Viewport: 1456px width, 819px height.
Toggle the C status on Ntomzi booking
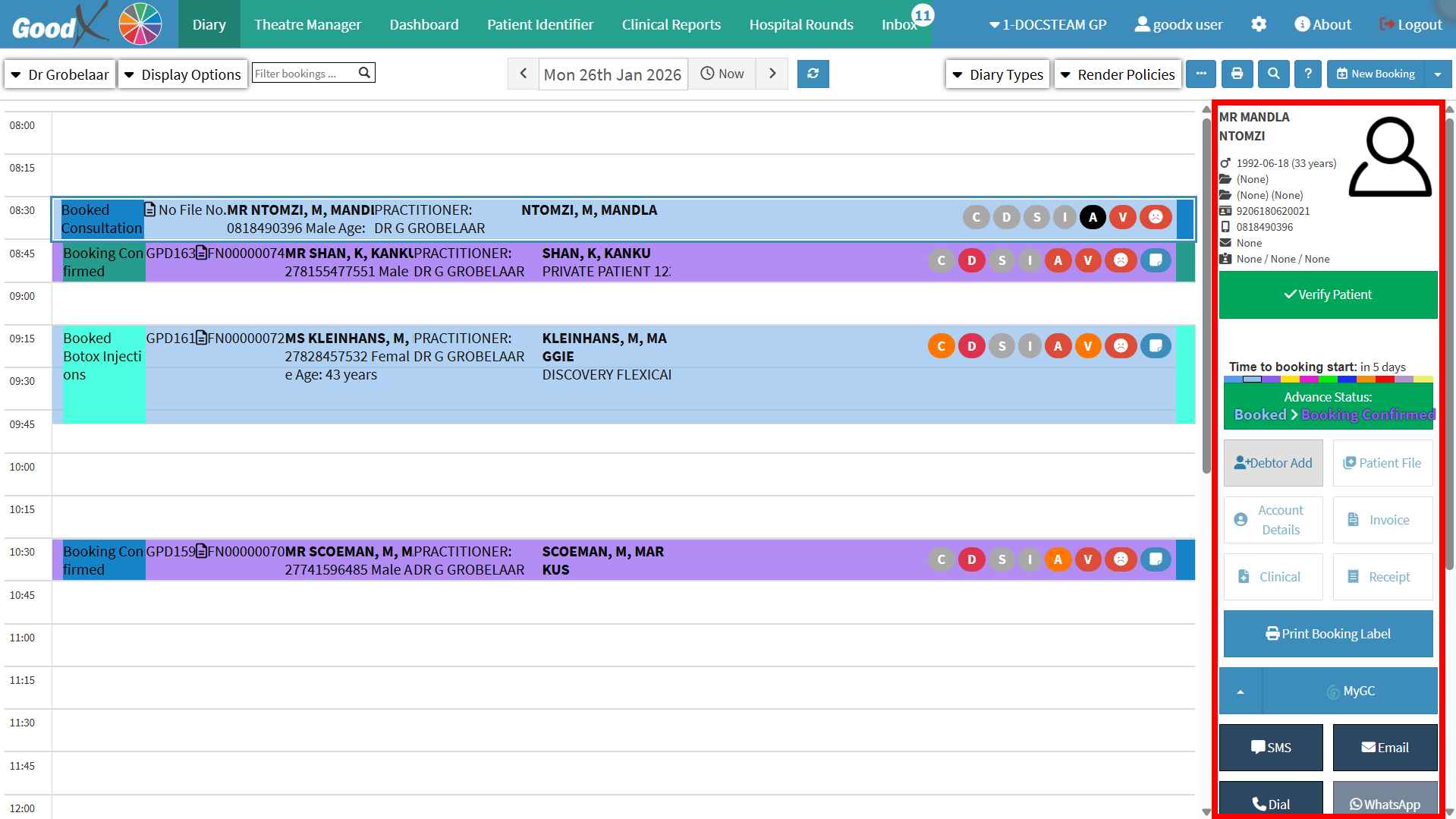click(x=976, y=217)
